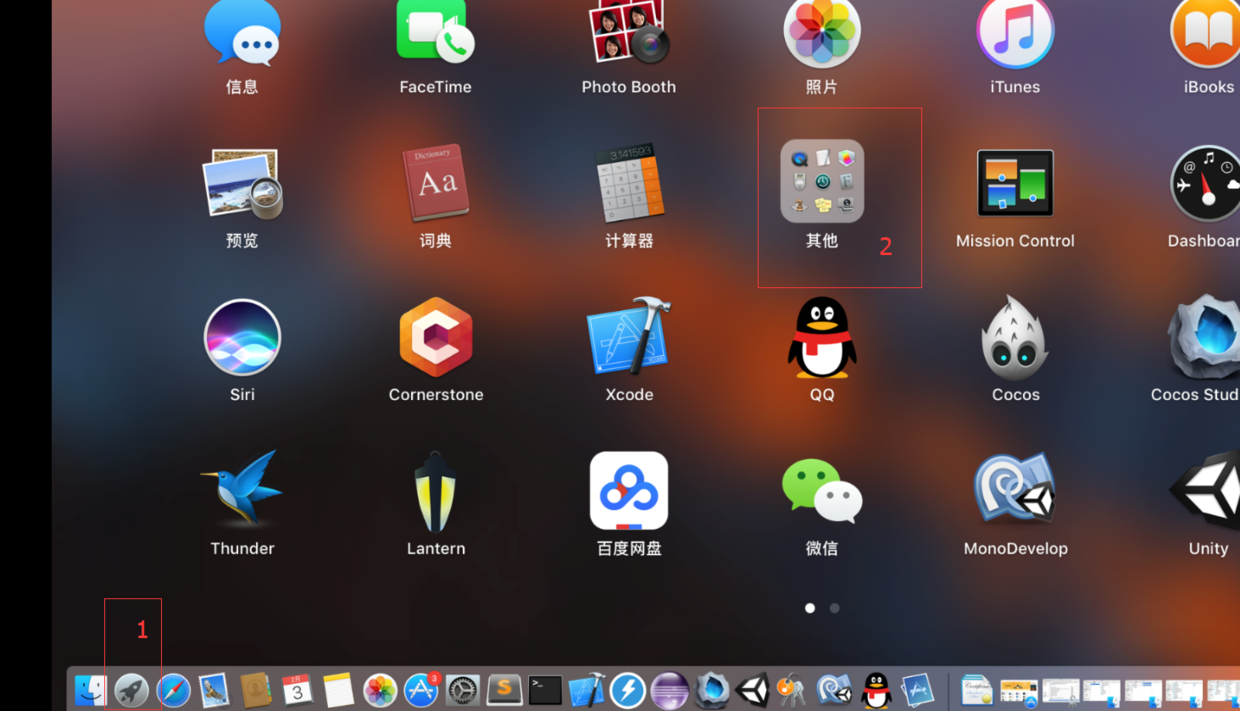
Task: Switch to the second Launchpad page dot
Action: point(834,607)
